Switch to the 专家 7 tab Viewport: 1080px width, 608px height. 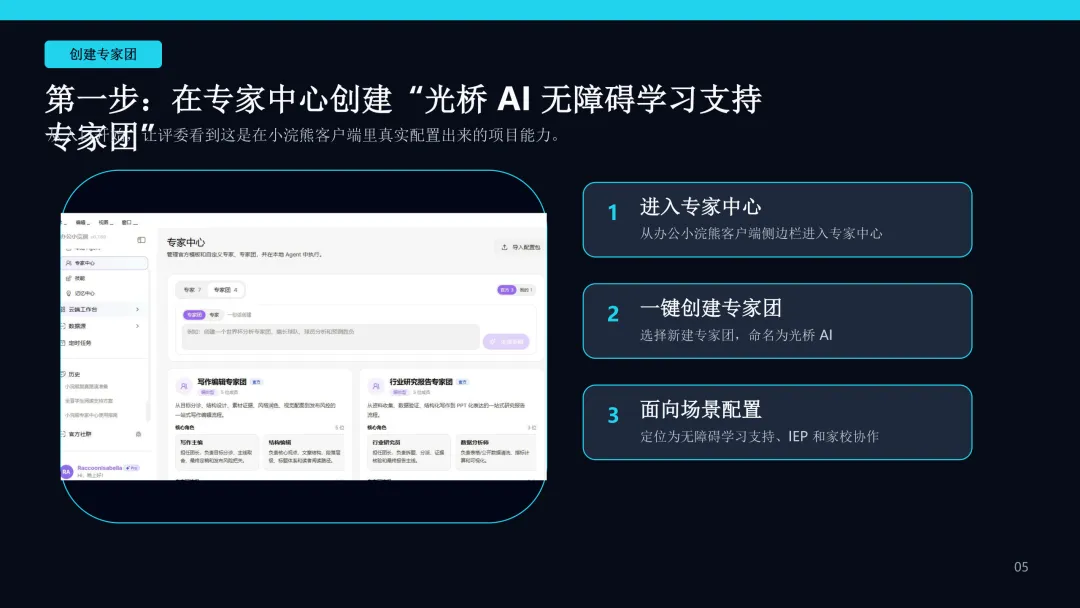[192, 290]
